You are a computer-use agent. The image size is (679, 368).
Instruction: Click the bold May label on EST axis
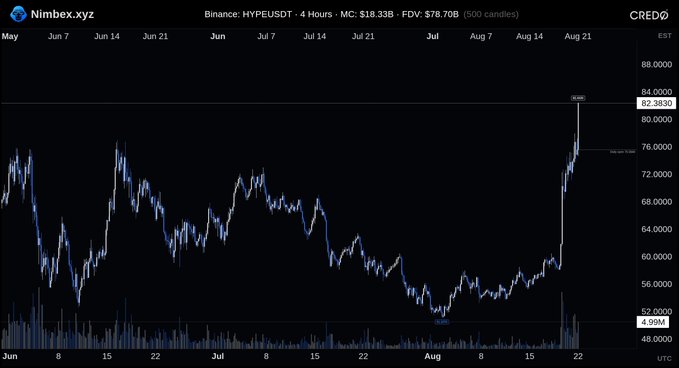(10, 36)
